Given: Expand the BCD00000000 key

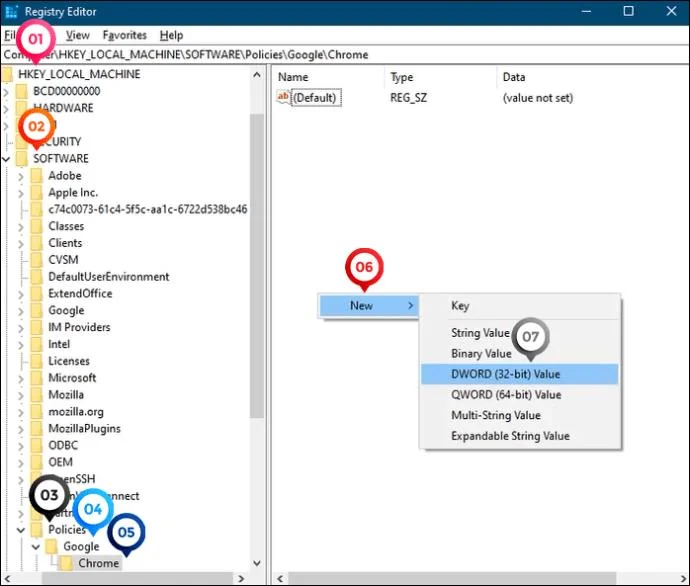Looking at the screenshot, I should point(6,92).
